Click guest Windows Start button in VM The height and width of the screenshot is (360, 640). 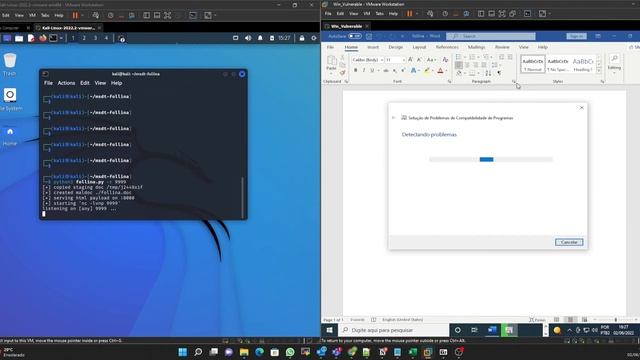329,330
